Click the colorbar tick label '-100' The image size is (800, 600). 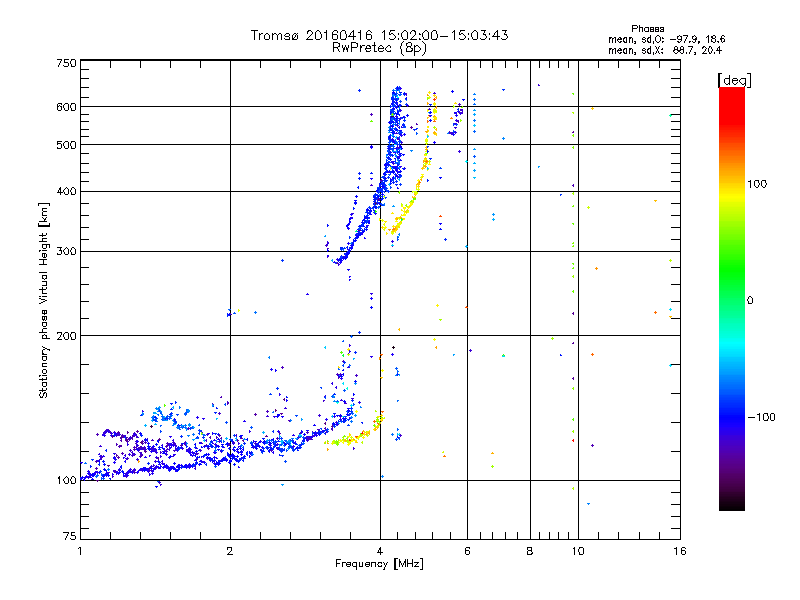pos(761,417)
